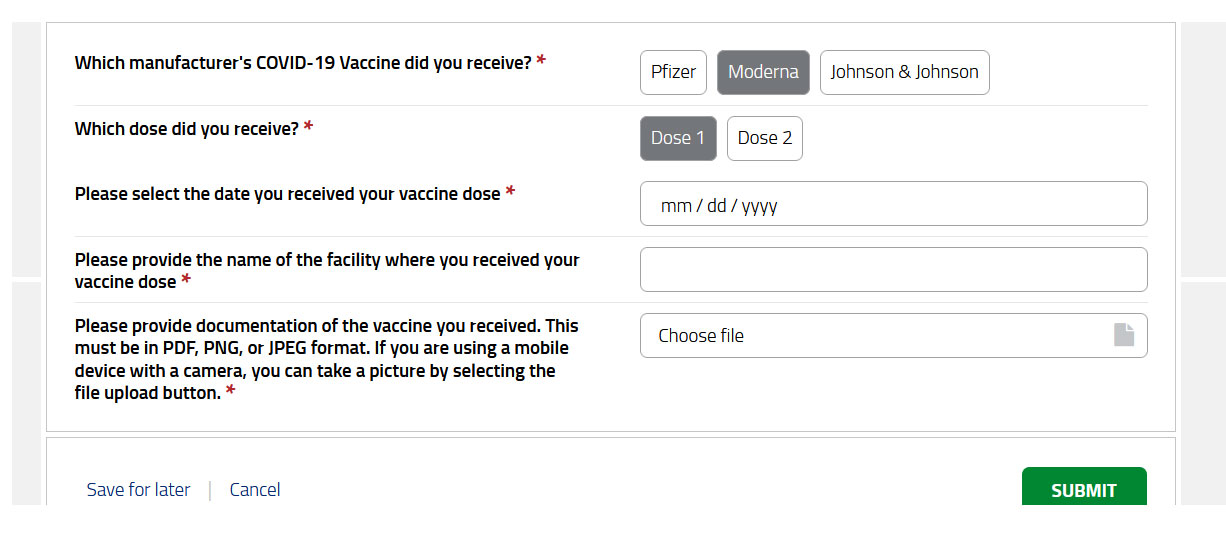Click the red asterisk after the dose question

pyautogui.click(x=308, y=128)
